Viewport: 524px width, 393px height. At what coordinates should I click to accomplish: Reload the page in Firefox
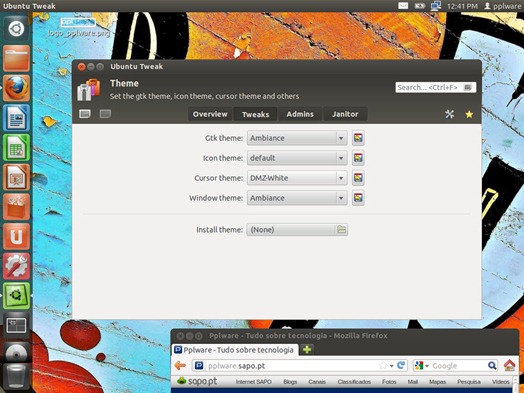(x=401, y=365)
